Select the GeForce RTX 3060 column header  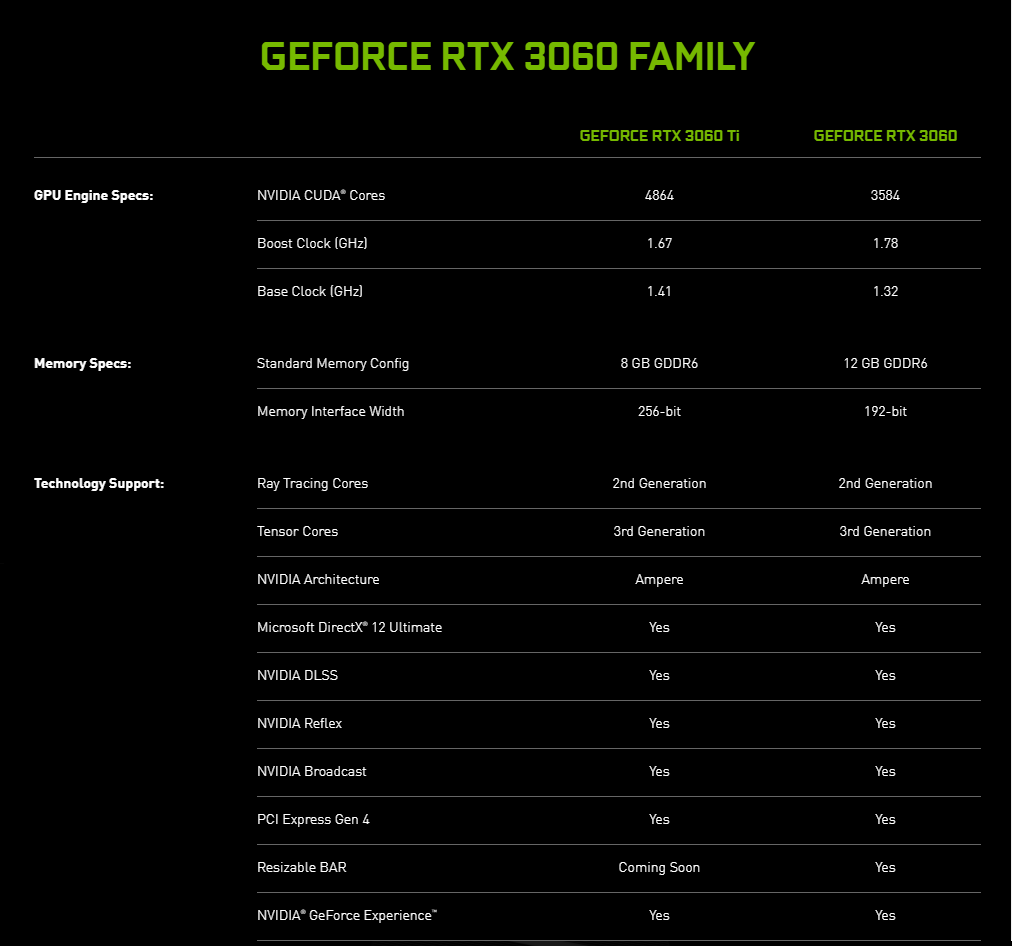pos(885,136)
